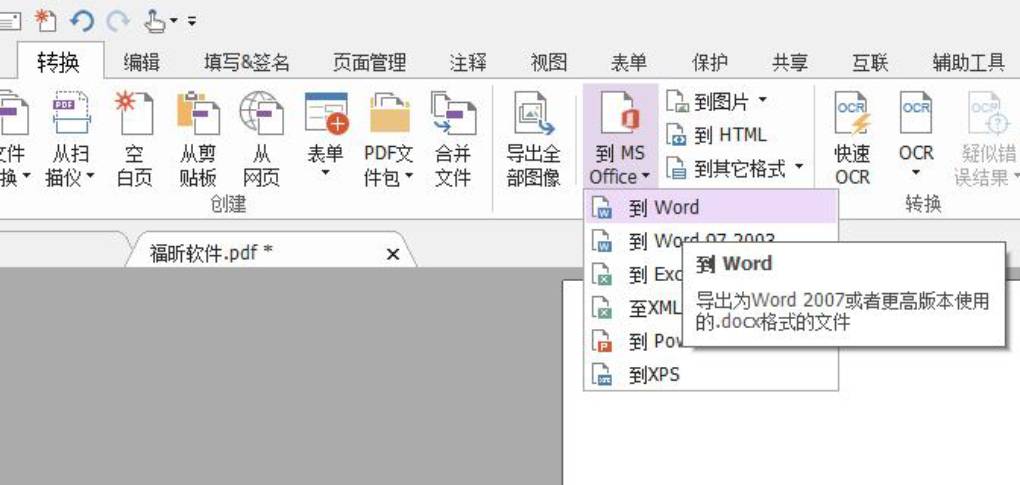Close the 福昕软件.pdf document tab

pyautogui.click(x=393, y=254)
